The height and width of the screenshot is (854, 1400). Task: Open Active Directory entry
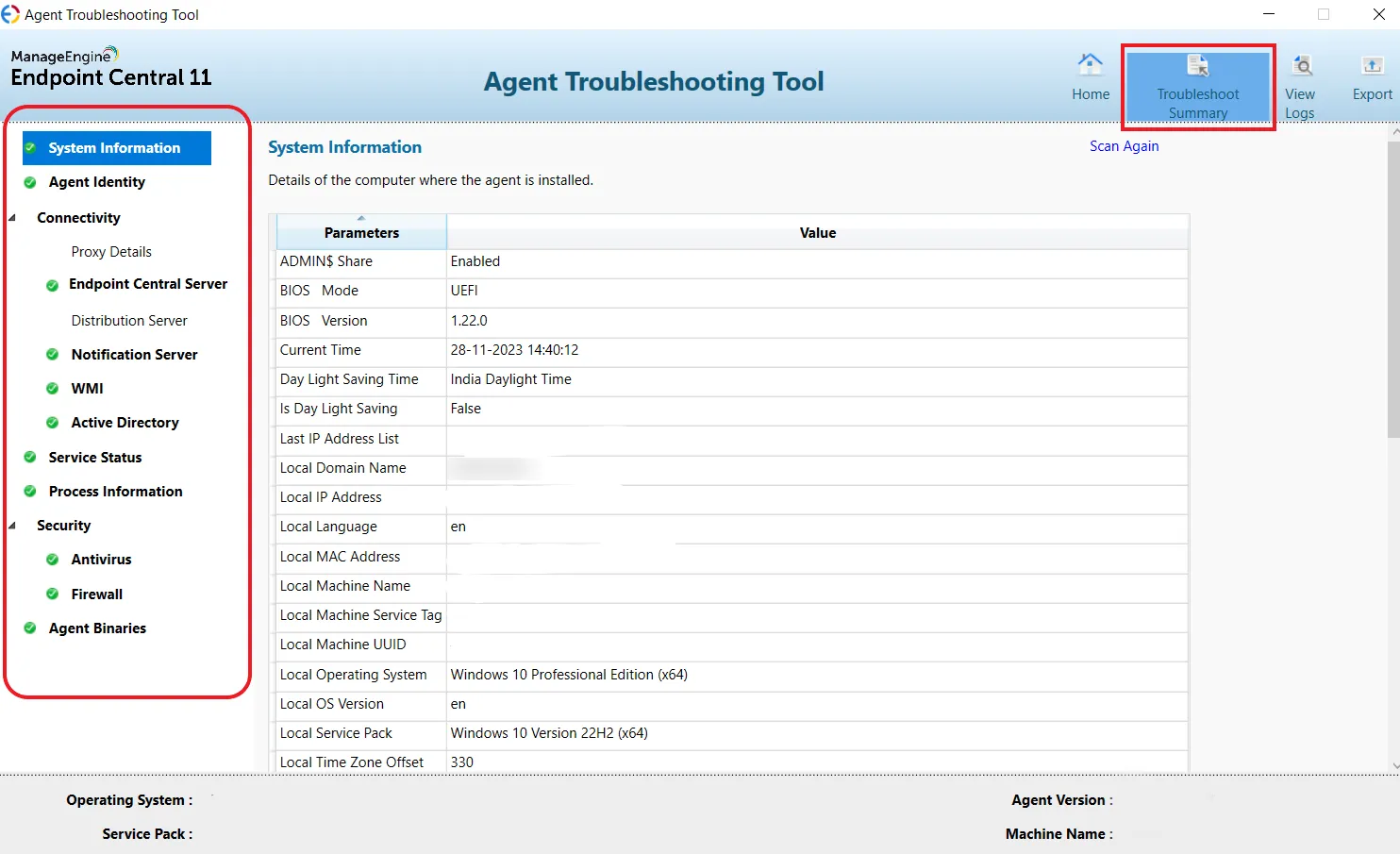coord(125,423)
